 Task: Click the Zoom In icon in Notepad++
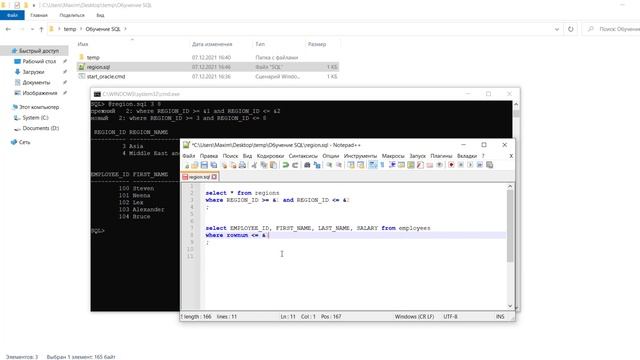point(329,165)
